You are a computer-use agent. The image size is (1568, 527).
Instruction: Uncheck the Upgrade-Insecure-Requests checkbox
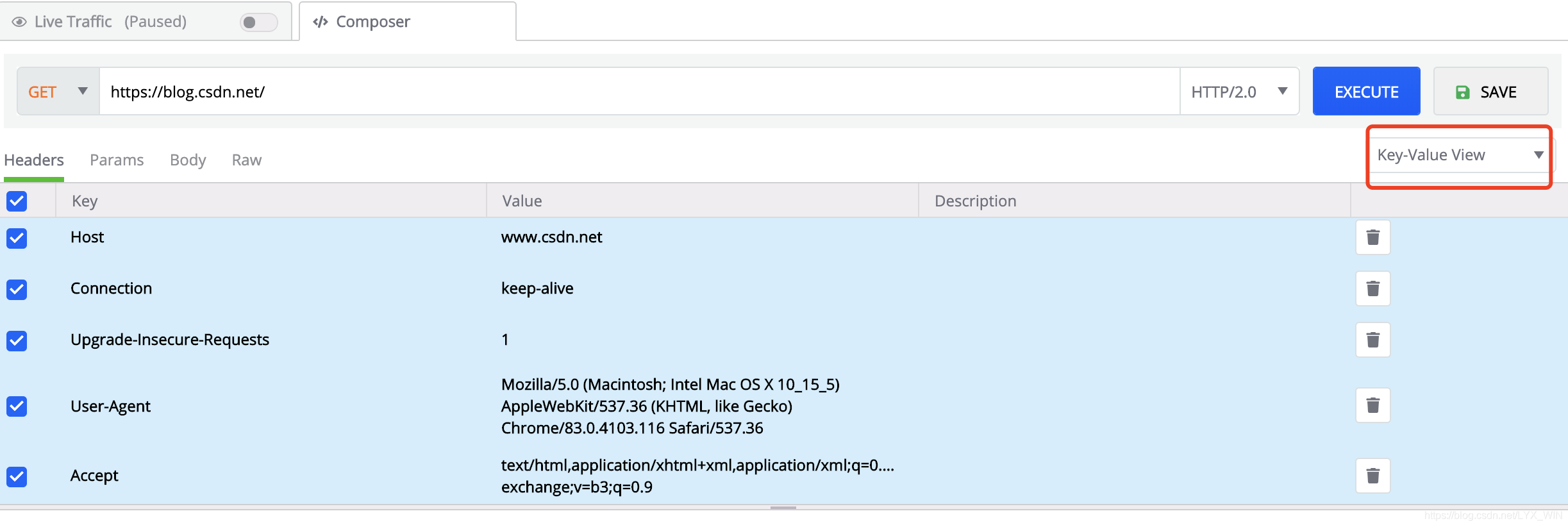pos(17,341)
